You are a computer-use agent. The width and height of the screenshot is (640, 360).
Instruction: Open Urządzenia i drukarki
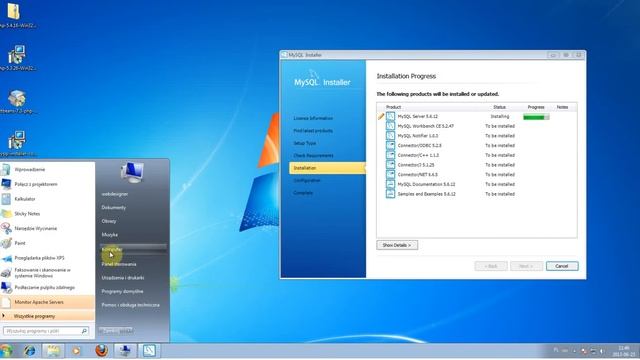[123, 278]
